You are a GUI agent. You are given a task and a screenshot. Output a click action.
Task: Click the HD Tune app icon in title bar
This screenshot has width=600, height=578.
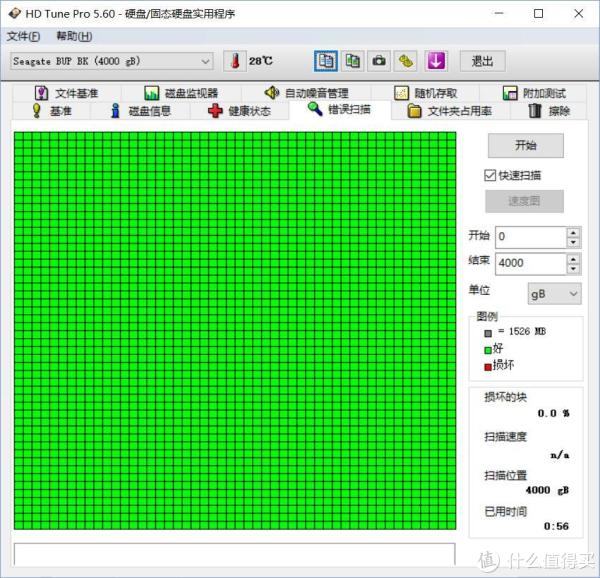[14, 14]
